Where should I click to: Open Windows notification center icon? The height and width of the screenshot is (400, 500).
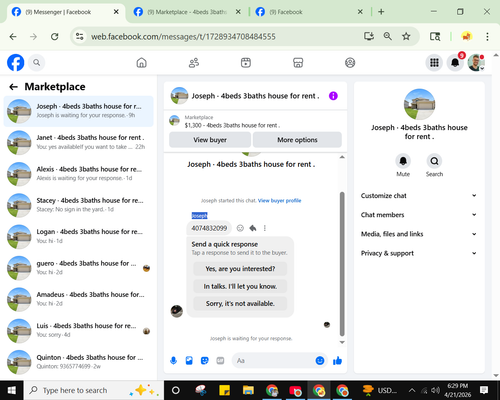(484, 390)
